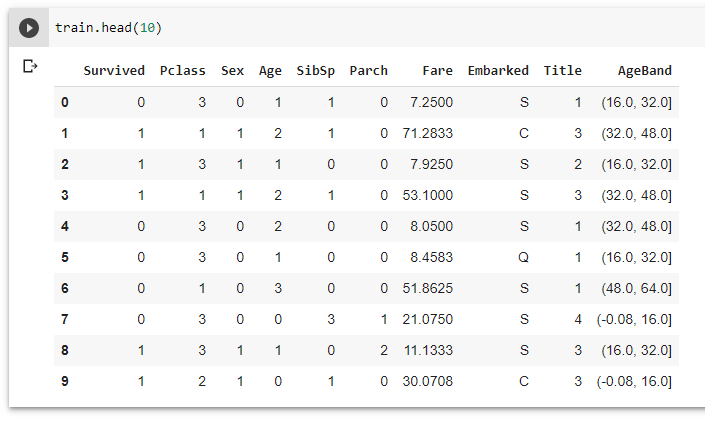
Task: Select the AgeBand column header
Action: coord(645,71)
